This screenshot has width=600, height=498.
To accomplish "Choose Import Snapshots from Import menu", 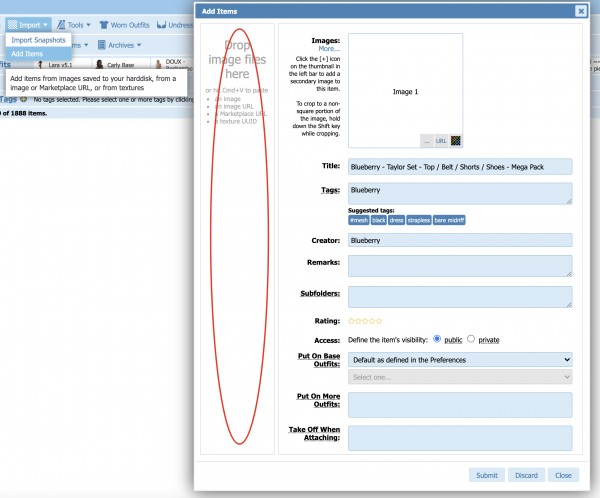I will pos(38,40).
